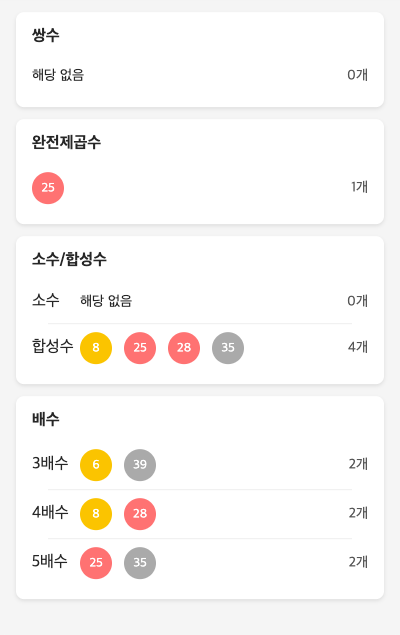Click gray ball 39 in 3배수 row
This screenshot has height=635, width=400.
click(140, 465)
